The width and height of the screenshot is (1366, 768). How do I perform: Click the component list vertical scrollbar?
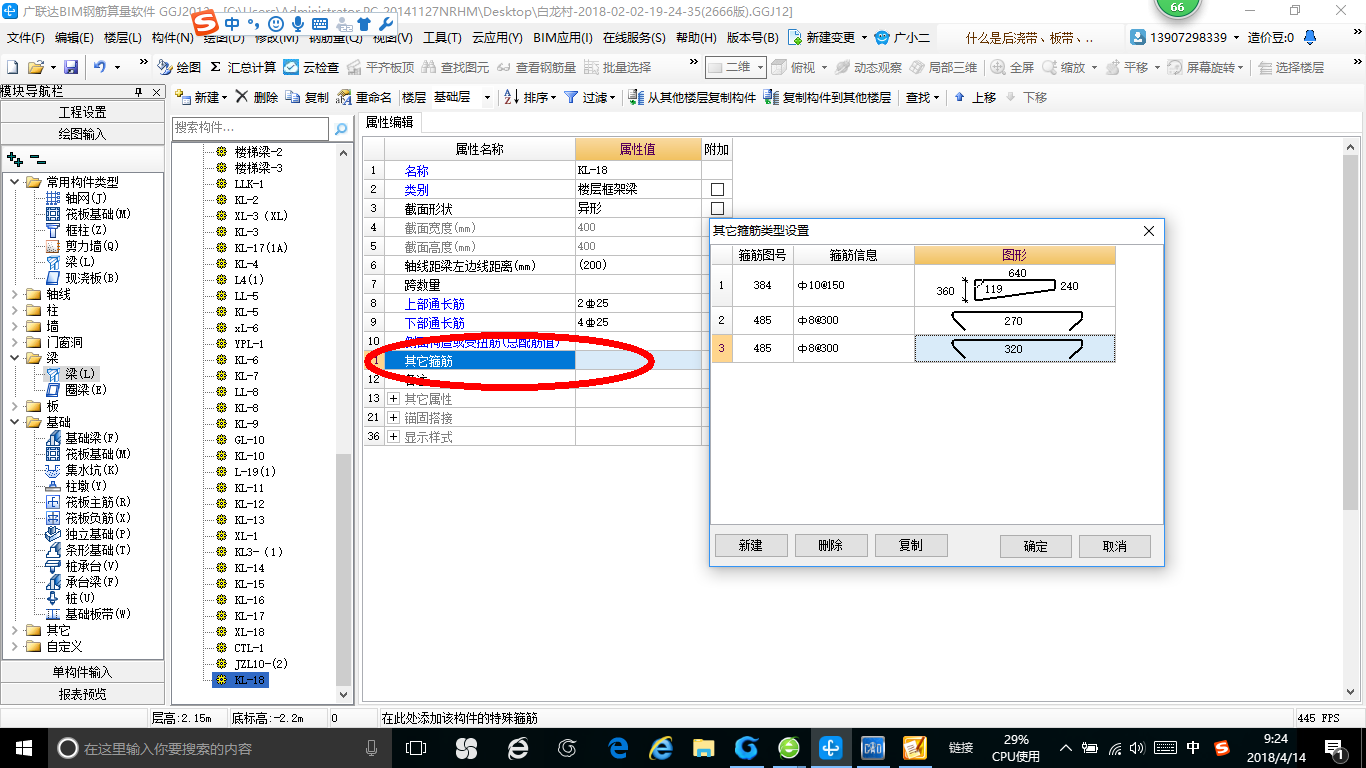tap(344, 570)
